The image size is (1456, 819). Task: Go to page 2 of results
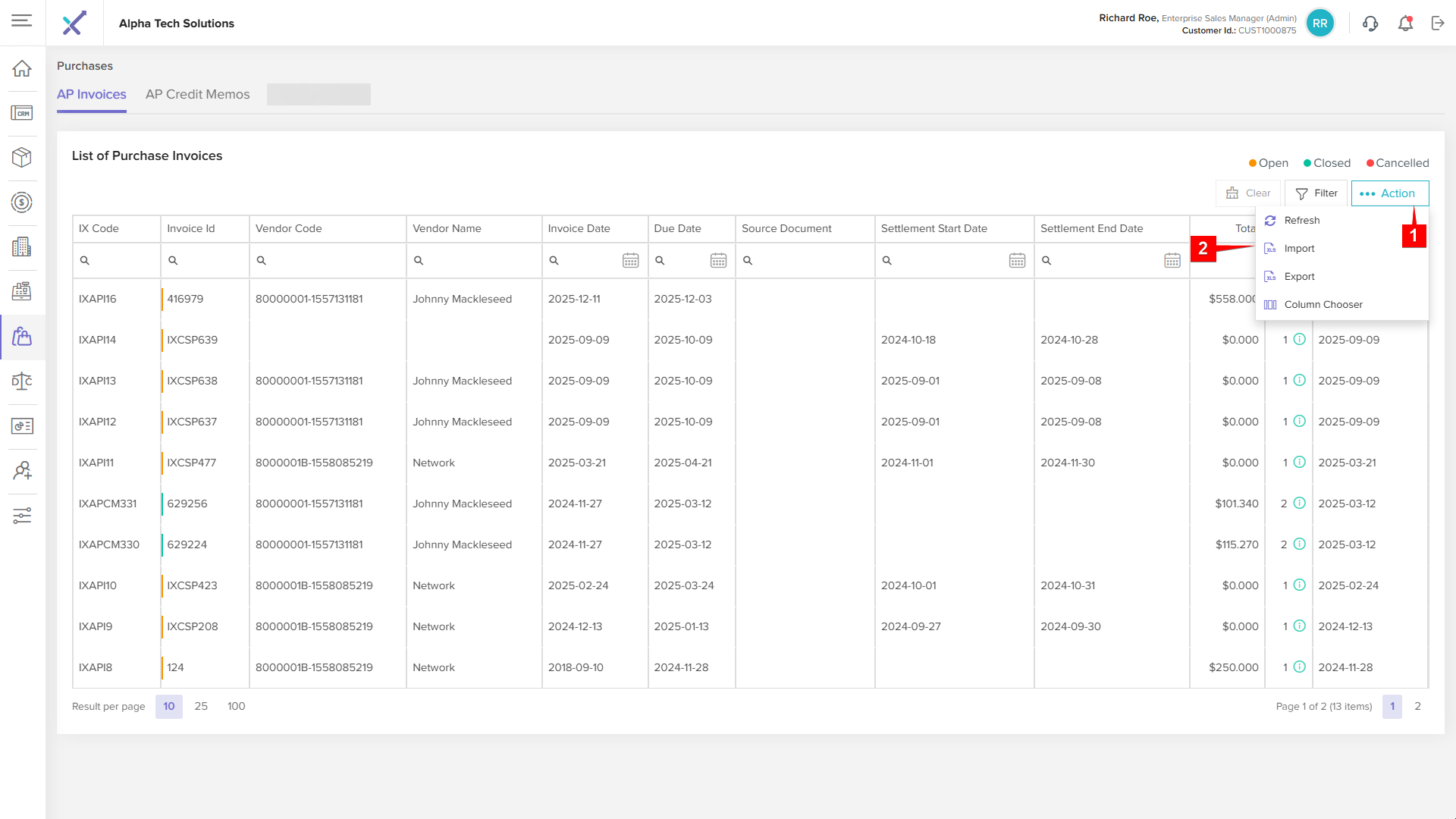pyautogui.click(x=1417, y=706)
